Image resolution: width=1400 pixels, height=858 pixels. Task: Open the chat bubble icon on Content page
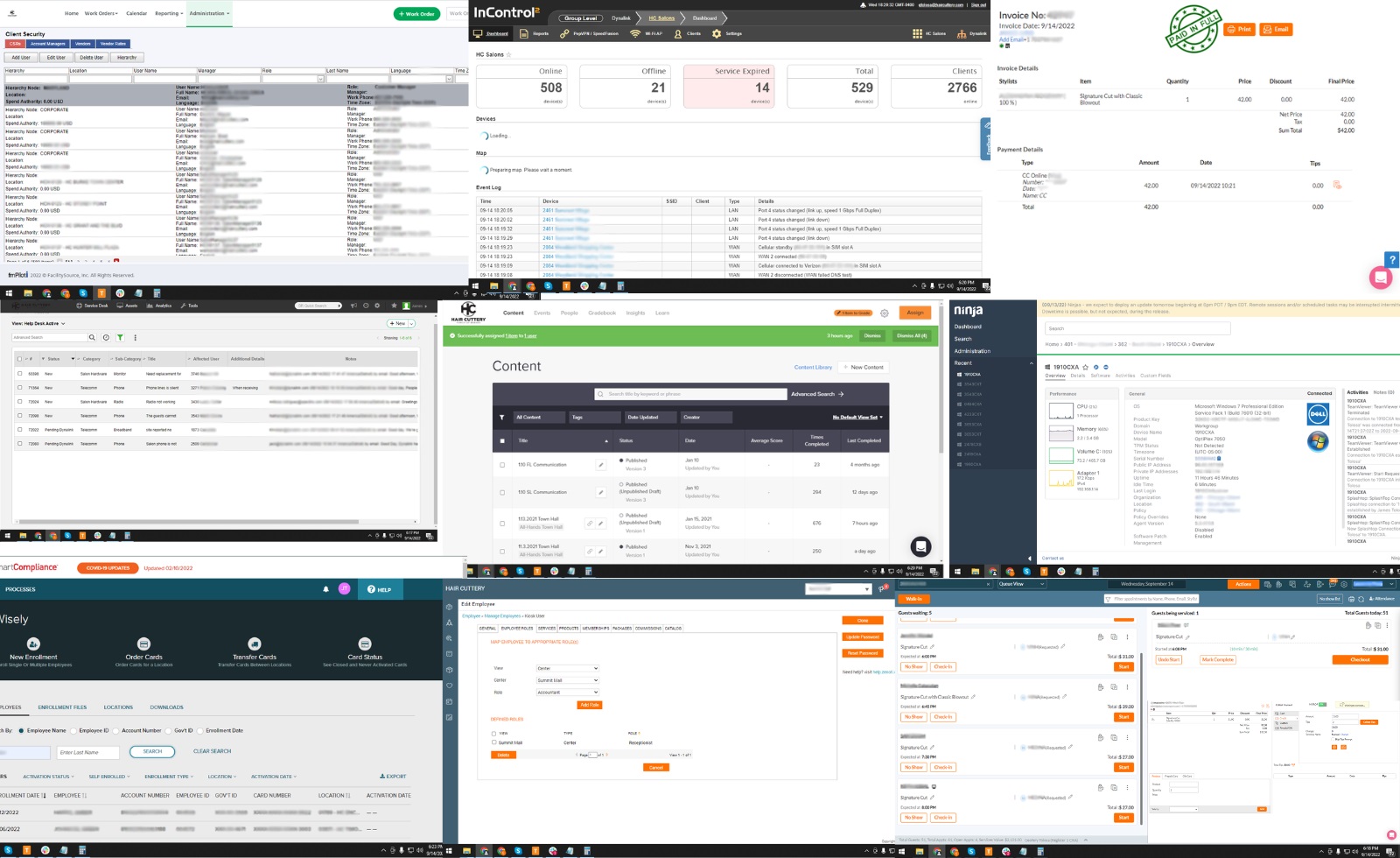pos(920,546)
